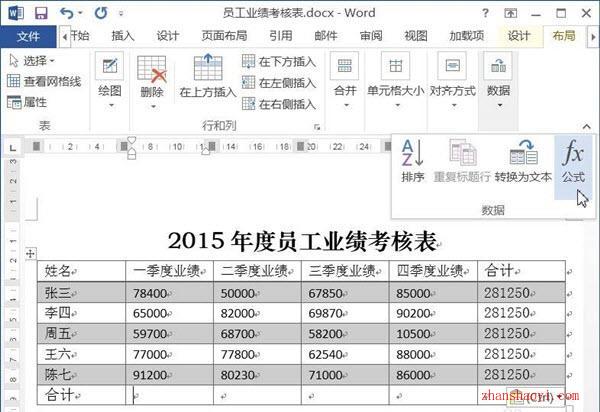Switch to the 审阅 Review tab

371,36
